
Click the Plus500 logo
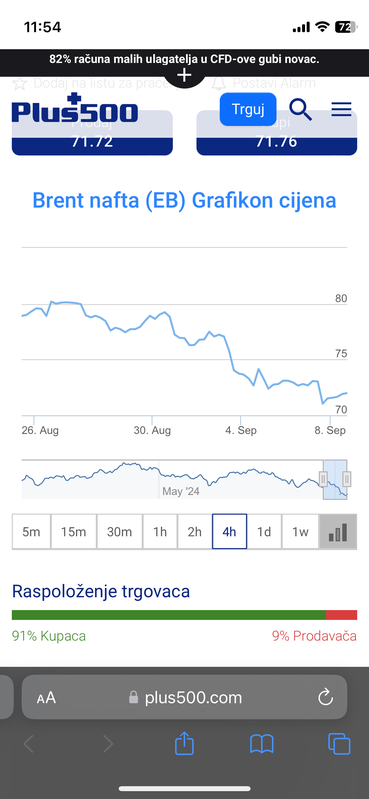point(75,108)
